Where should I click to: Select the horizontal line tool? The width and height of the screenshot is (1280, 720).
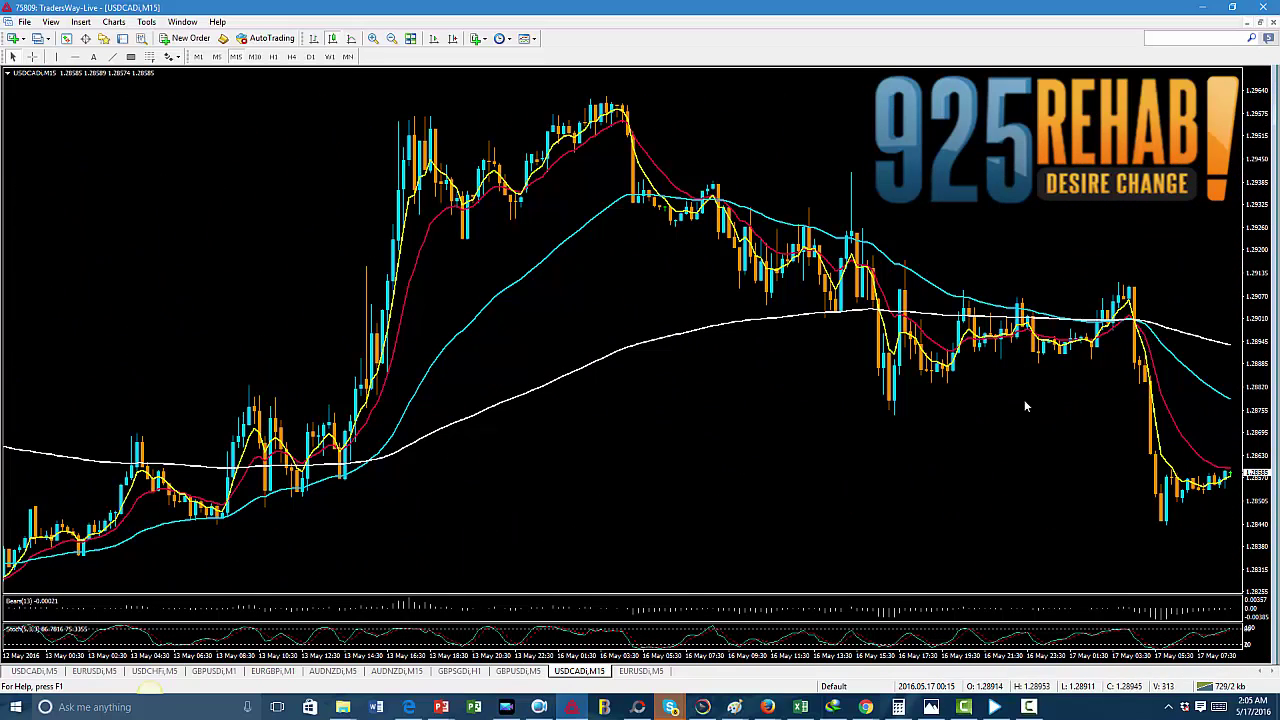(x=75, y=57)
